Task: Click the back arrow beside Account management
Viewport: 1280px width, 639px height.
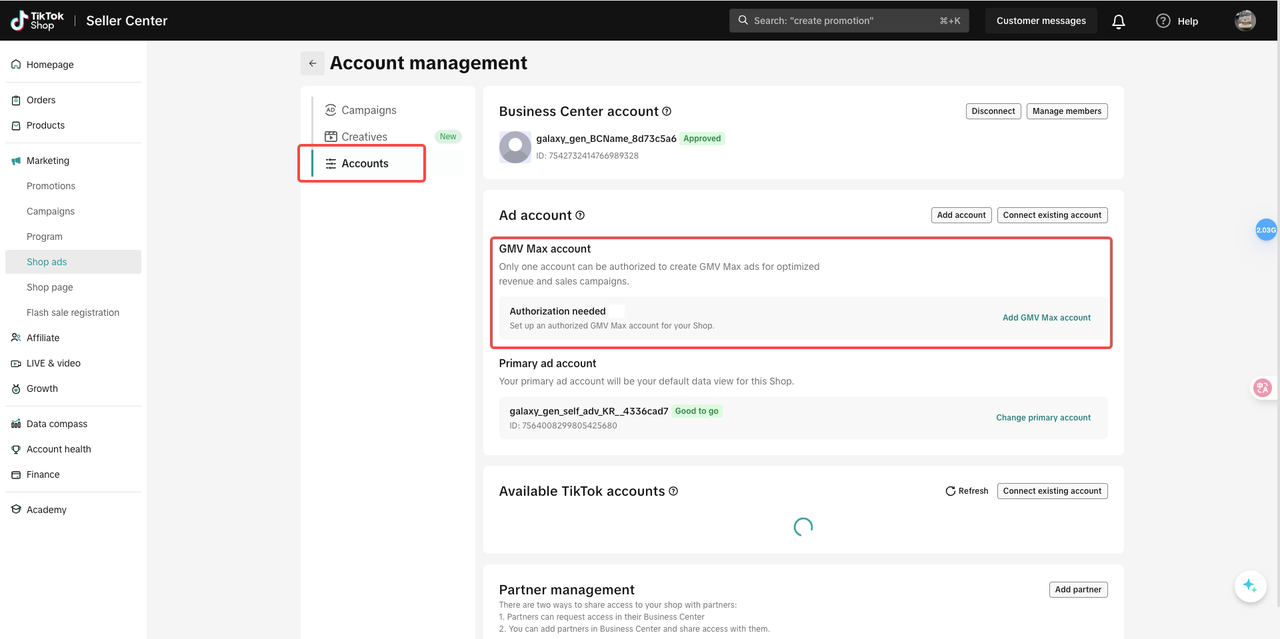Action: [312, 63]
